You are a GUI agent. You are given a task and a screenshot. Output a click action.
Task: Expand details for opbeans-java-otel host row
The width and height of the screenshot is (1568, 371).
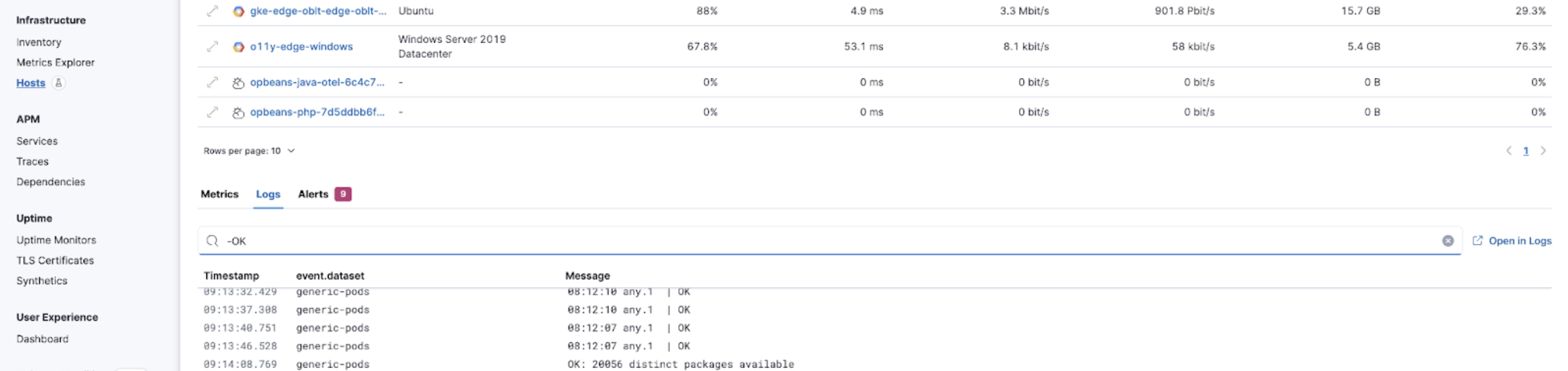pyautogui.click(x=212, y=82)
